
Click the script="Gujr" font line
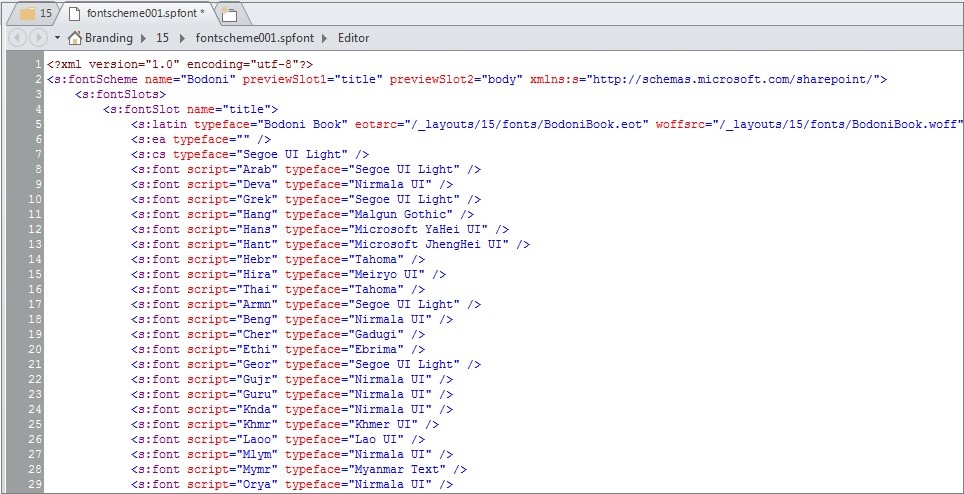point(292,379)
